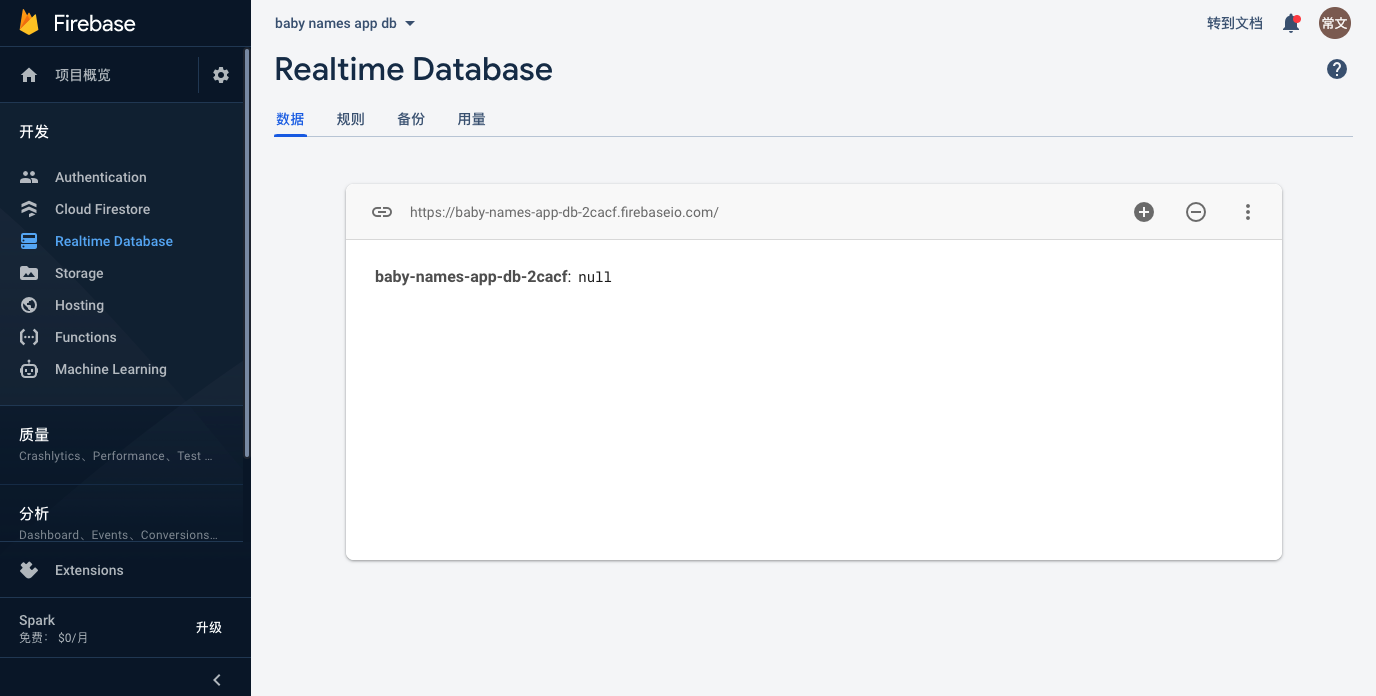Viewport: 1376px width, 696px height.
Task: Open the database options three-dot menu
Action: pos(1248,212)
